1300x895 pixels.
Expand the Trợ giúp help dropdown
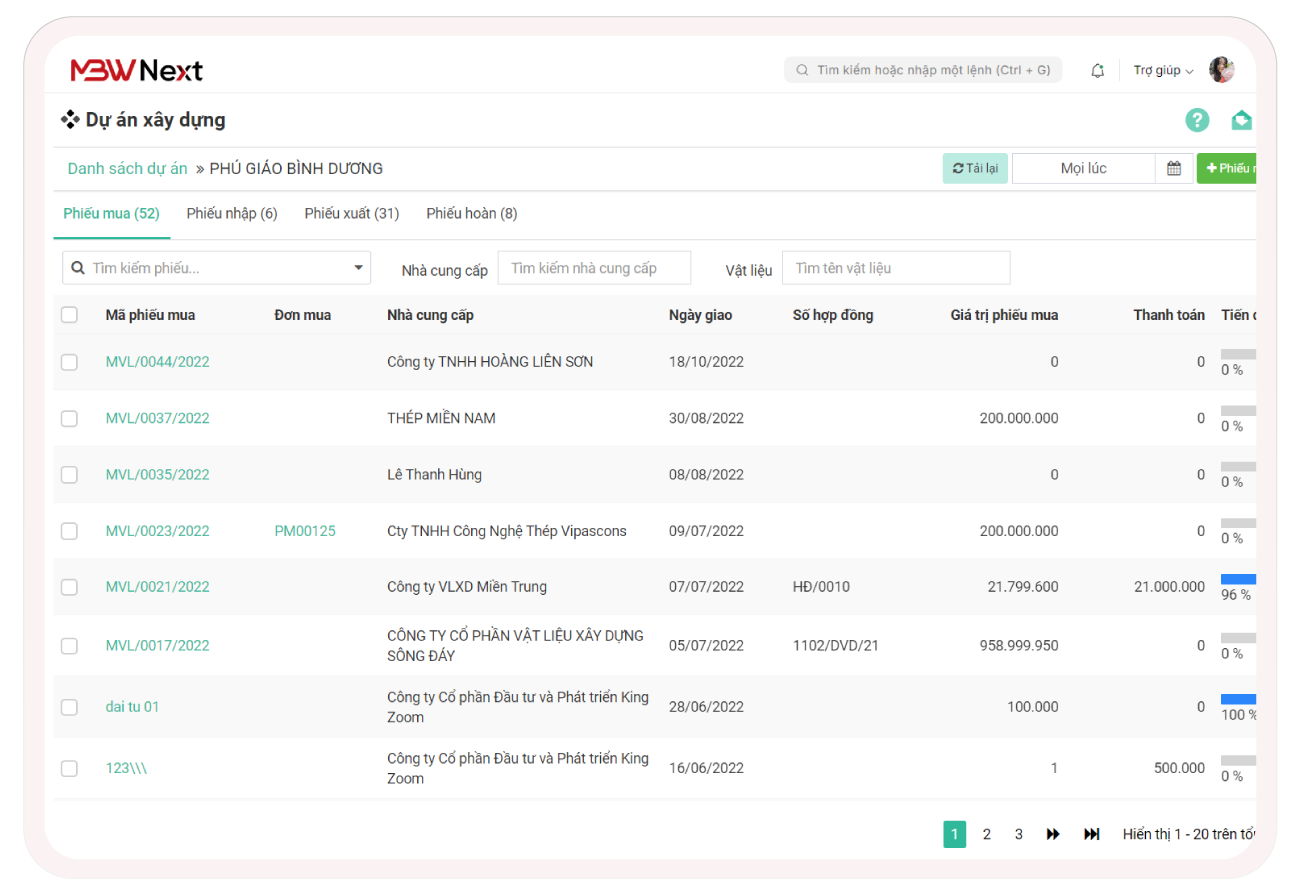[1163, 70]
